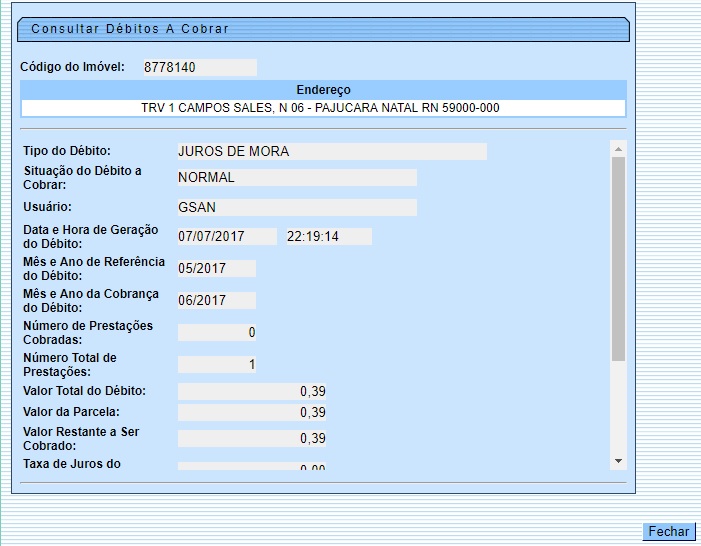Image resolution: width=701 pixels, height=546 pixels.
Task: Select the Valor Restante a Ser Cobrado field
Action: [251, 439]
